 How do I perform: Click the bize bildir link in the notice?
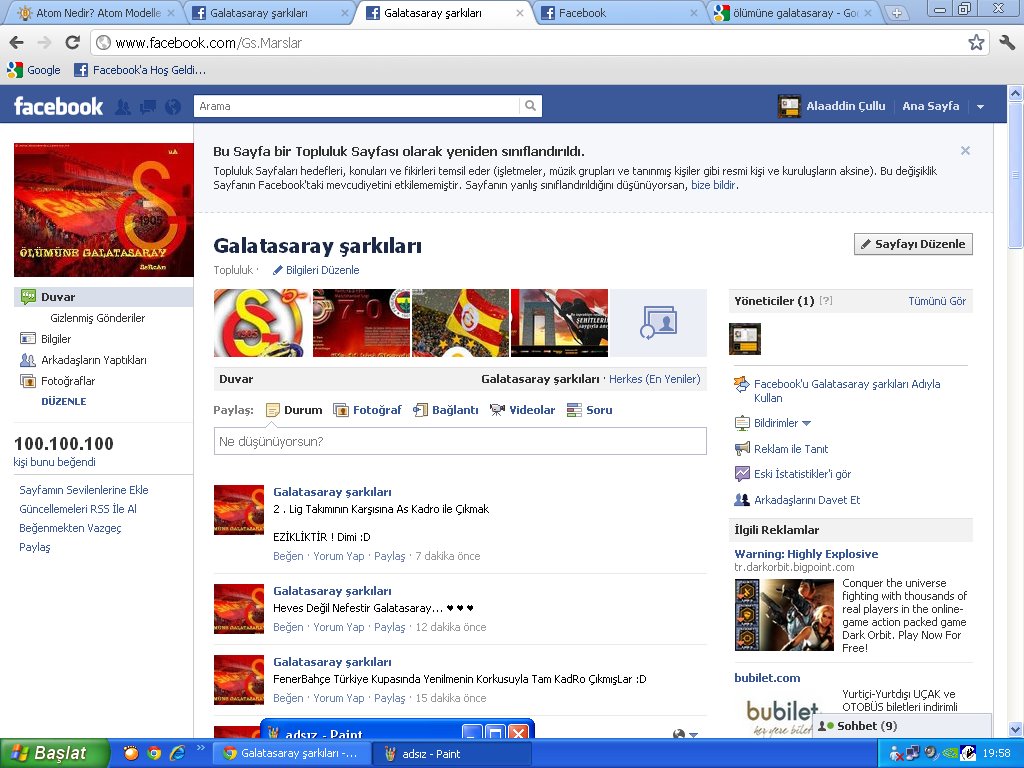click(713, 185)
